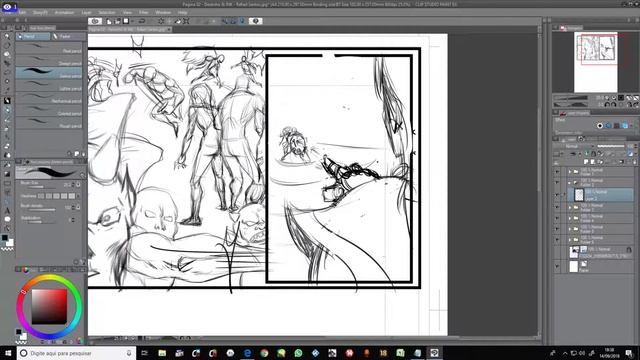Click the Undo arrow icon
Viewport: 640px width, 360px height.
142,21
